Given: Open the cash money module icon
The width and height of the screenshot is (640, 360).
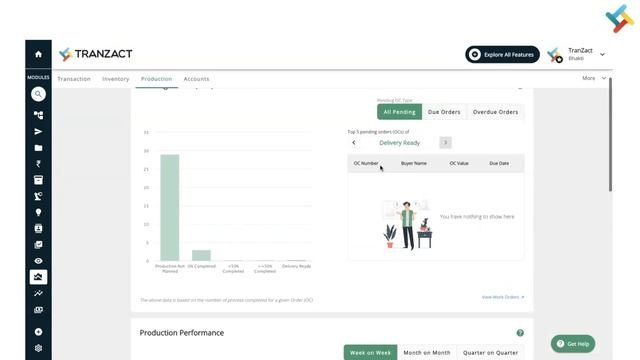Looking at the screenshot, I should click(38, 310).
